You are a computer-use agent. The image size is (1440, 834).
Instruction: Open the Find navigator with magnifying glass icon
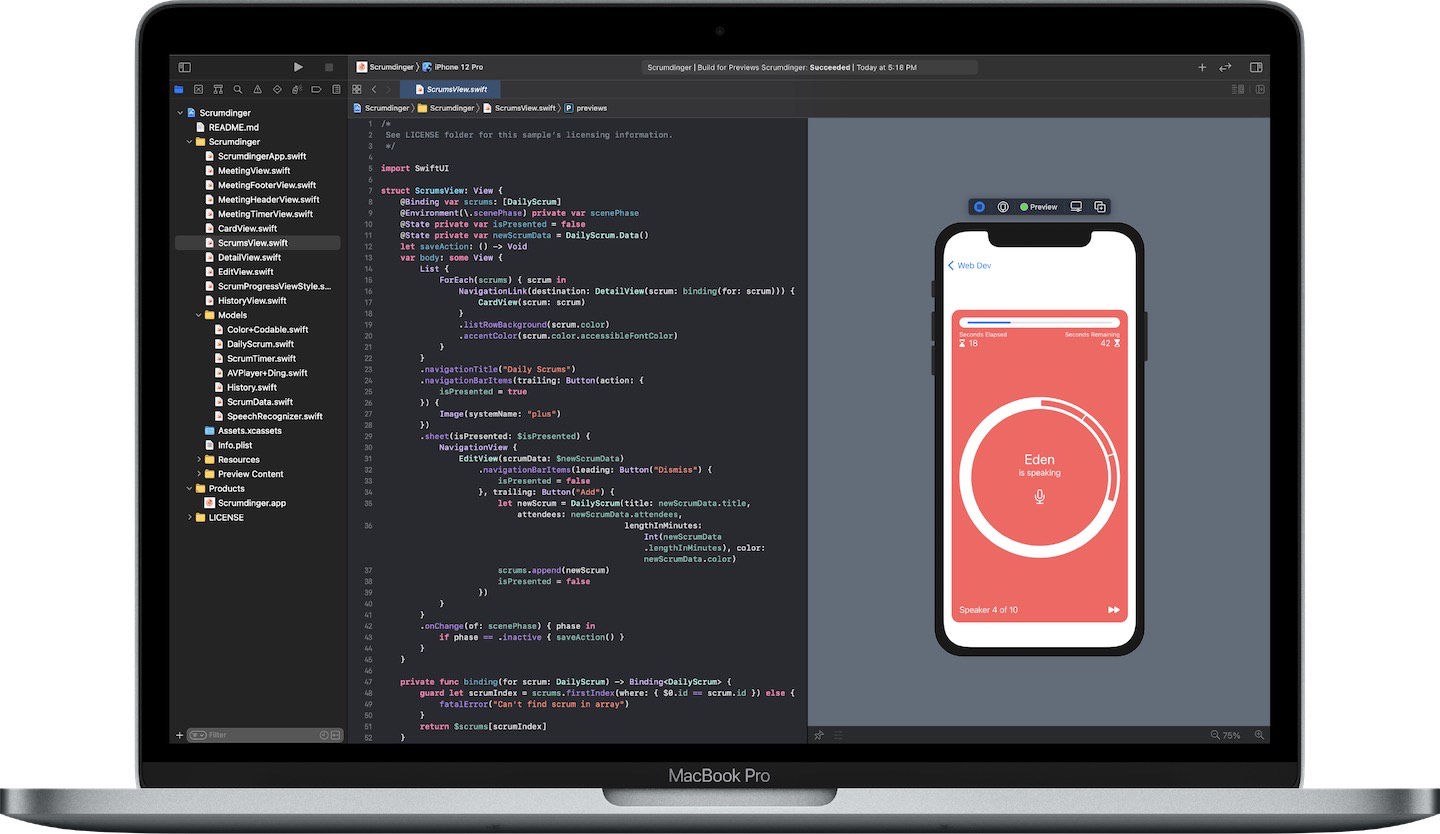pos(237,89)
